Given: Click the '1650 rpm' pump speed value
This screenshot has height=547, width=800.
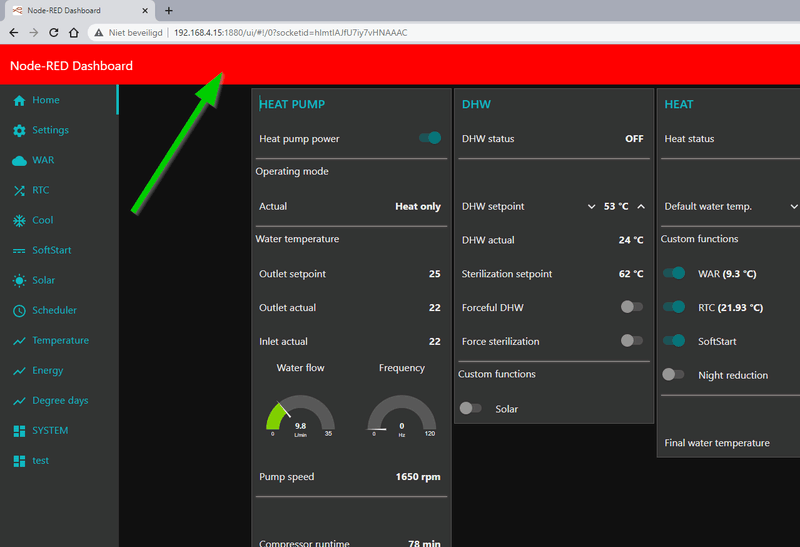Looking at the screenshot, I should pos(418,477).
